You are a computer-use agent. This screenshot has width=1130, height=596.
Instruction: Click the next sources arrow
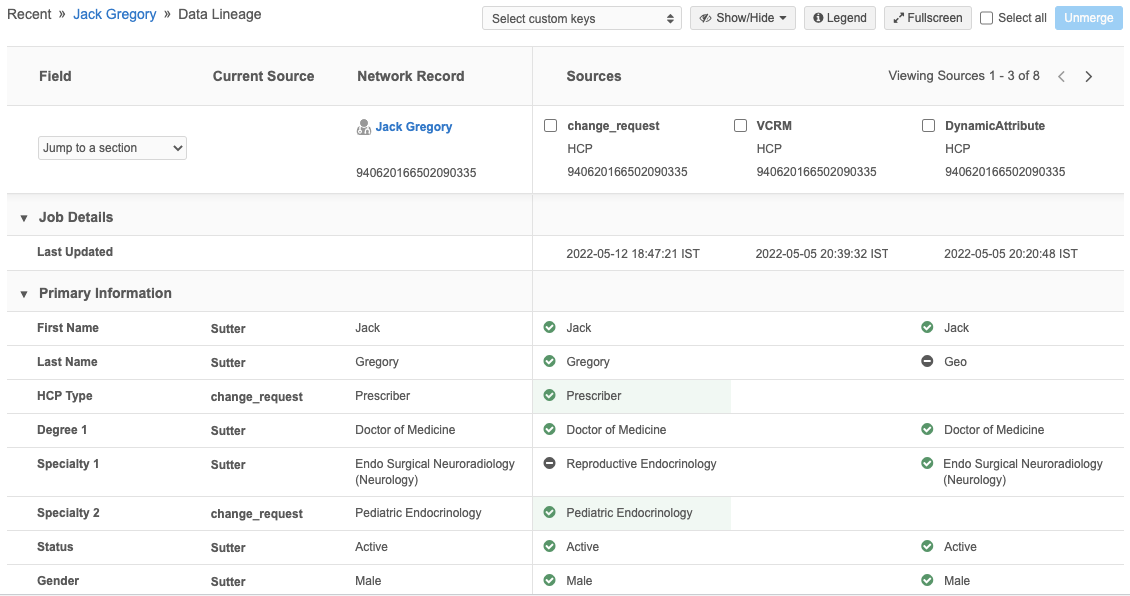click(1089, 77)
